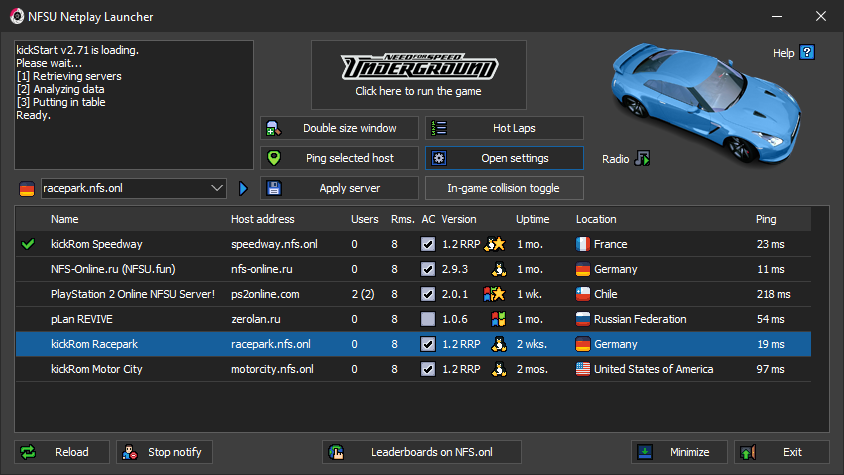The image size is (844, 475).
Task: Toggle AC checkbox for kickRom Motor City
Action: (x=428, y=369)
